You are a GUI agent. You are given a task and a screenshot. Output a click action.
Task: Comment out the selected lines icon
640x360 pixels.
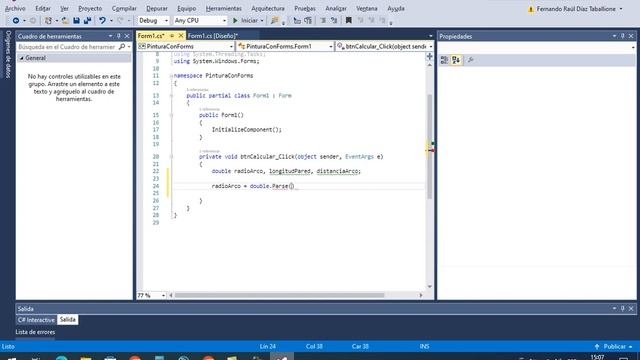tap(323, 20)
